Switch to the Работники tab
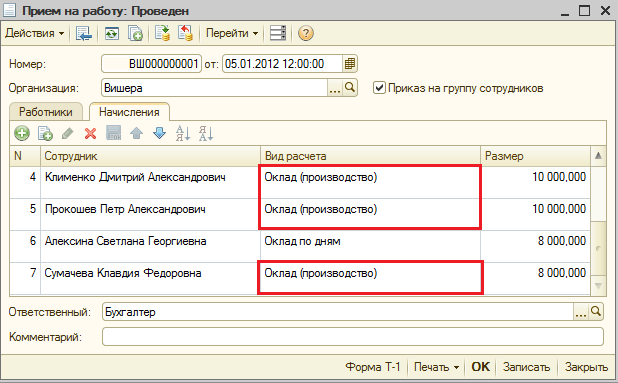This screenshot has width=618, height=383. (x=46, y=112)
